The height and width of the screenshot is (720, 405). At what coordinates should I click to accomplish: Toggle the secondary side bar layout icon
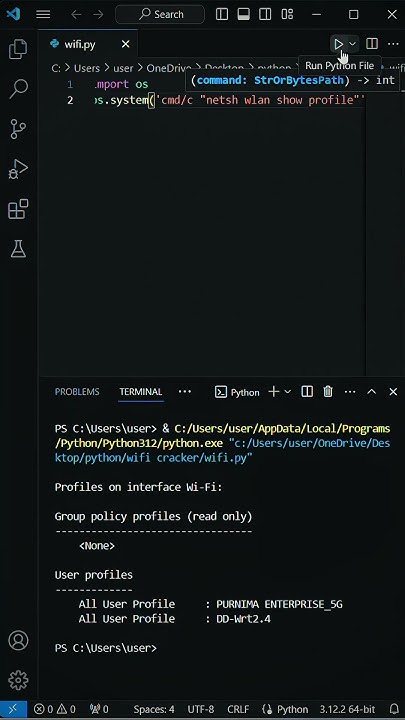pos(265,15)
